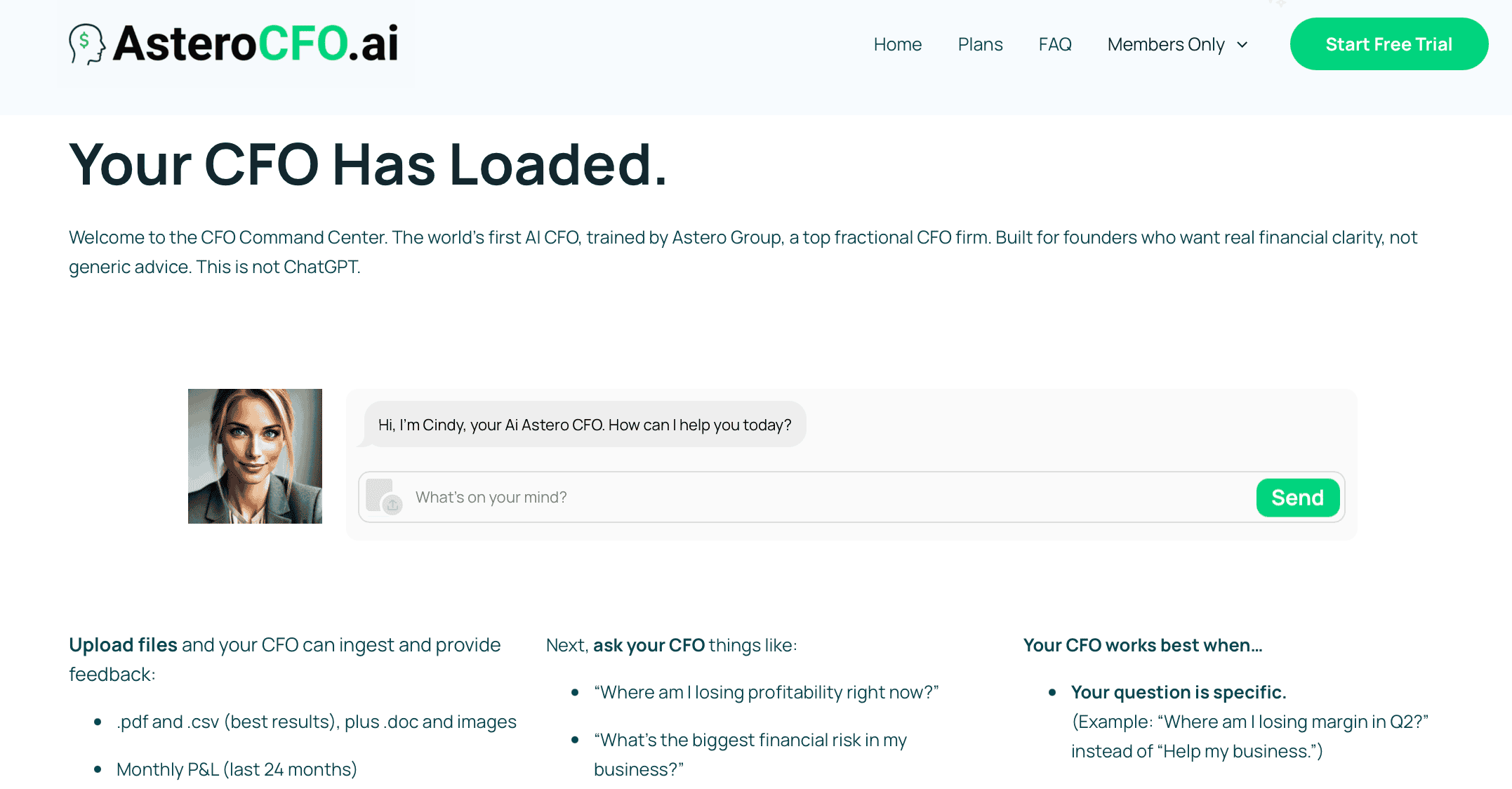Screen dimensions: 1512x789
Task: Click Cindy's avatar portrait
Action: coord(255,456)
